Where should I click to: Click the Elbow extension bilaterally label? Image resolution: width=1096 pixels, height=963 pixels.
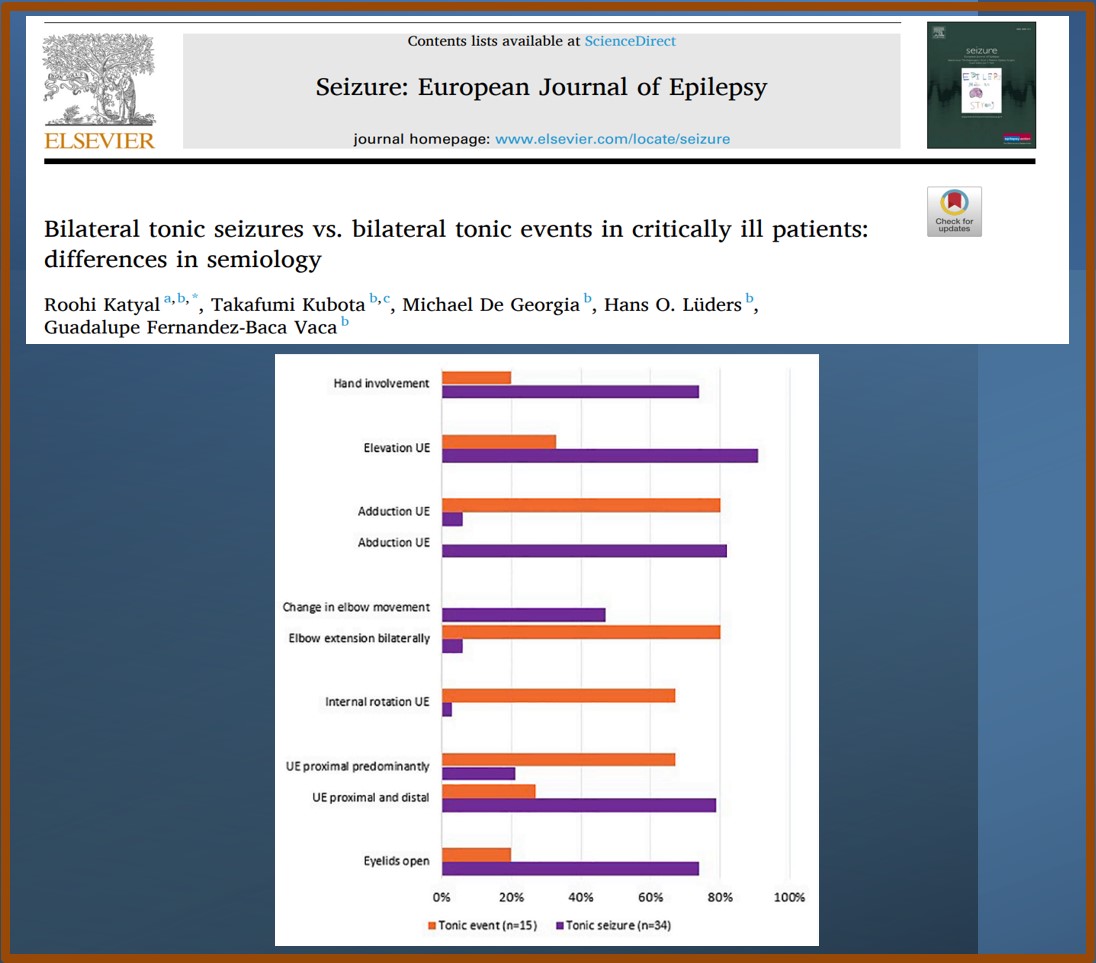(x=359, y=638)
